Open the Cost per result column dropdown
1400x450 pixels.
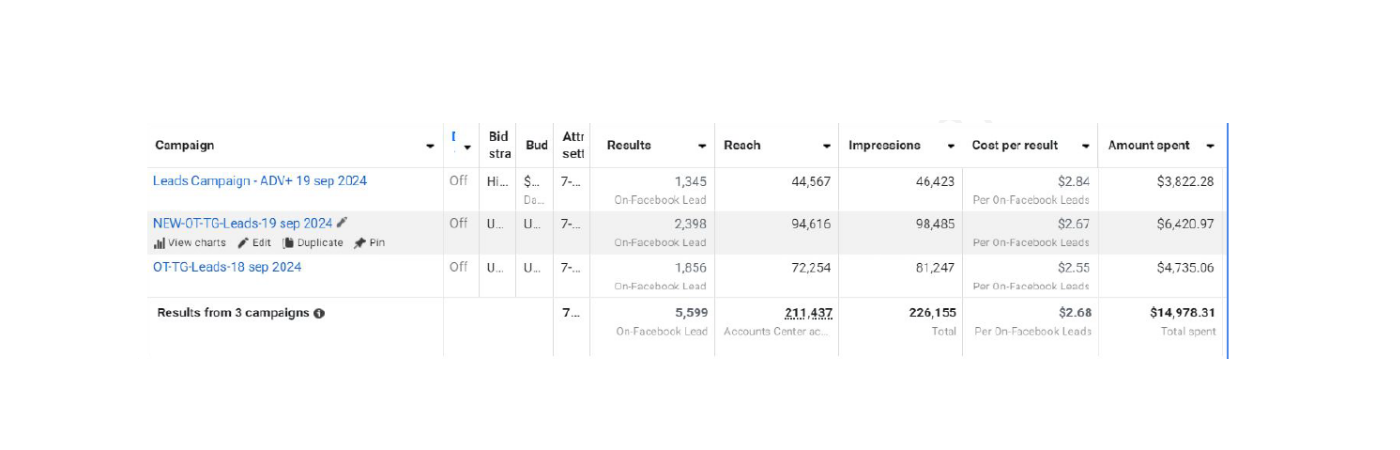tap(1085, 146)
